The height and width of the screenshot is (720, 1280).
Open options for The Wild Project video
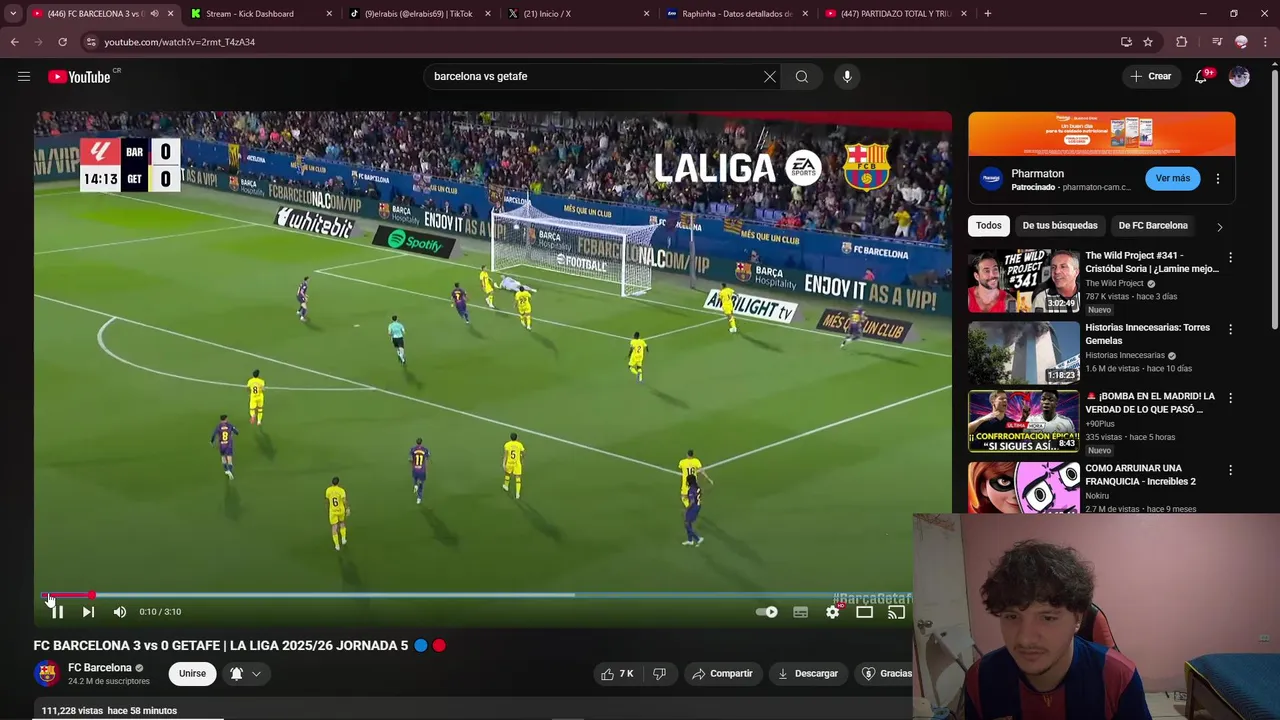pos(1230,258)
